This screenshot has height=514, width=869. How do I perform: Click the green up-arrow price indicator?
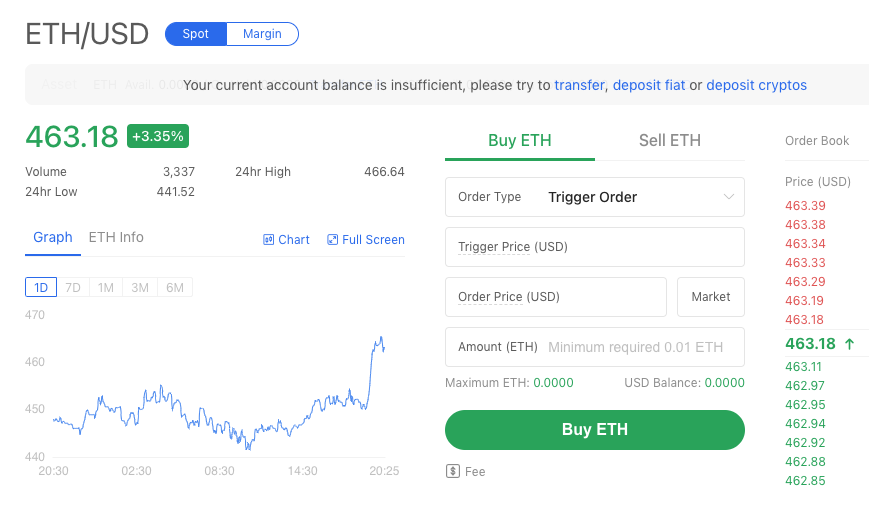850,344
